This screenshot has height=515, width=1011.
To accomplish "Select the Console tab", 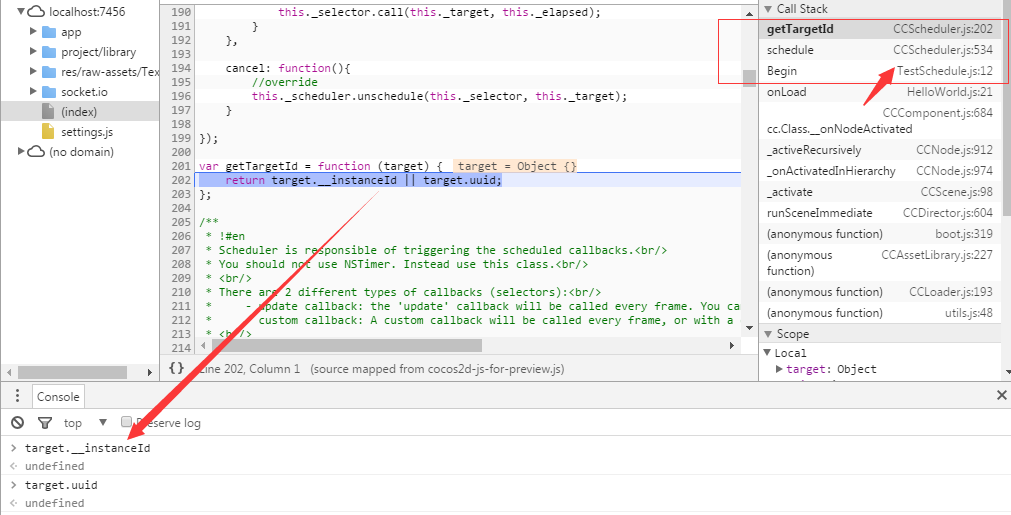I will (x=58, y=396).
